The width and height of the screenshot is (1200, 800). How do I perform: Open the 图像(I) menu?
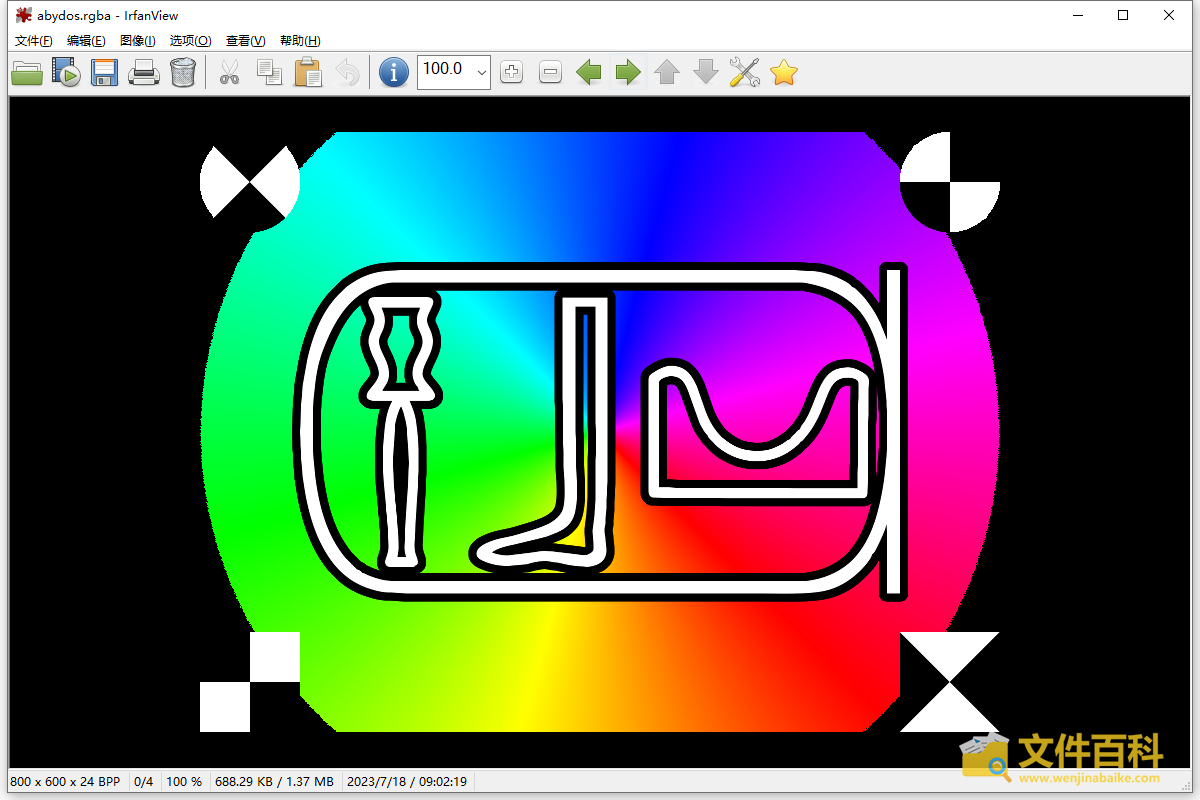click(x=137, y=41)
